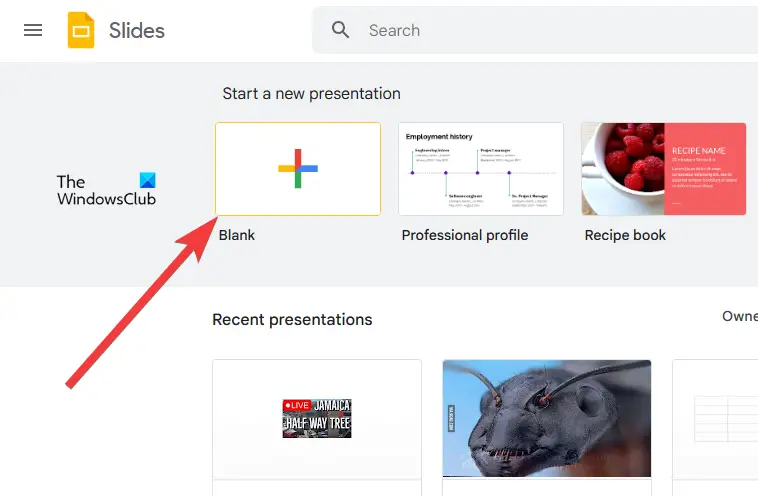This screenshot has width=758, height=496.
Task: Click TheWindowsClub logo icon
Action: tap(148, 182)
